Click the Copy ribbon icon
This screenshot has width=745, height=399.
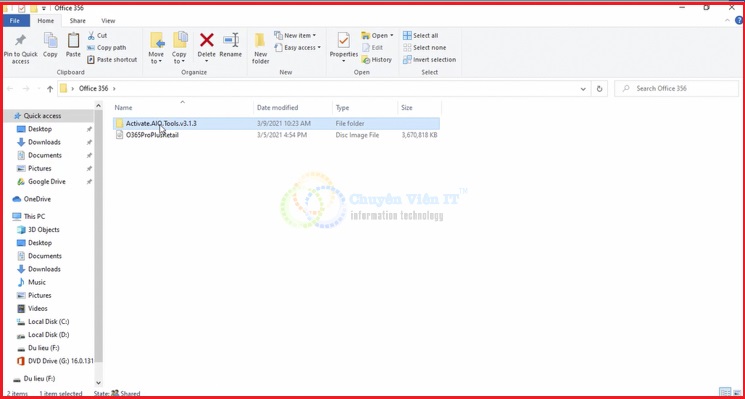point(50,41)
